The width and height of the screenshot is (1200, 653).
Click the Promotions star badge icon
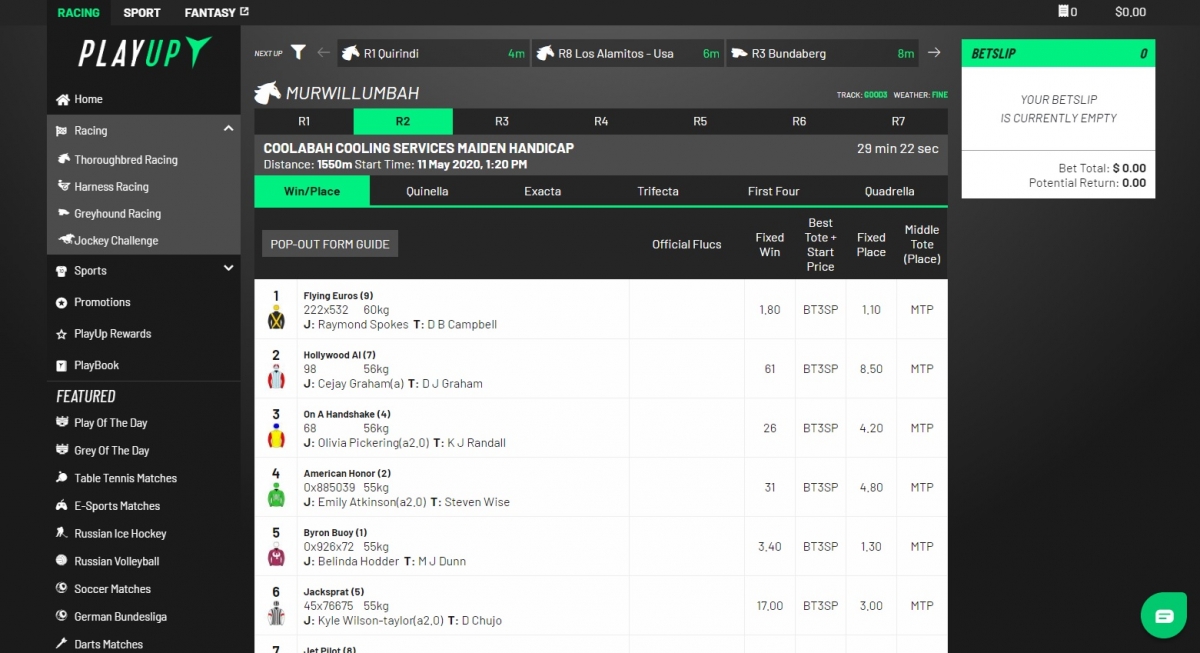[x=63, y=302]
